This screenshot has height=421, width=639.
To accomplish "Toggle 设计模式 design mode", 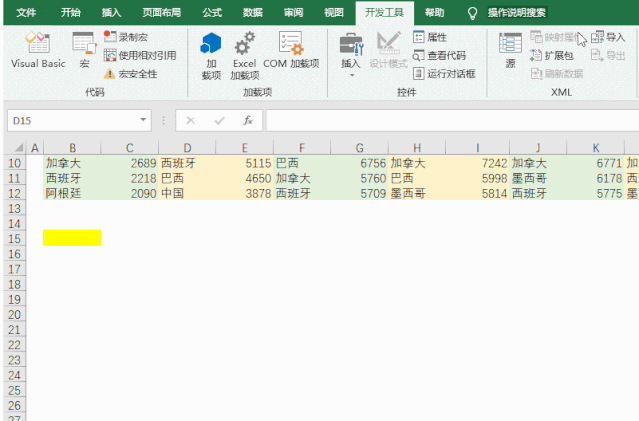I will click(x=388, y=49).
